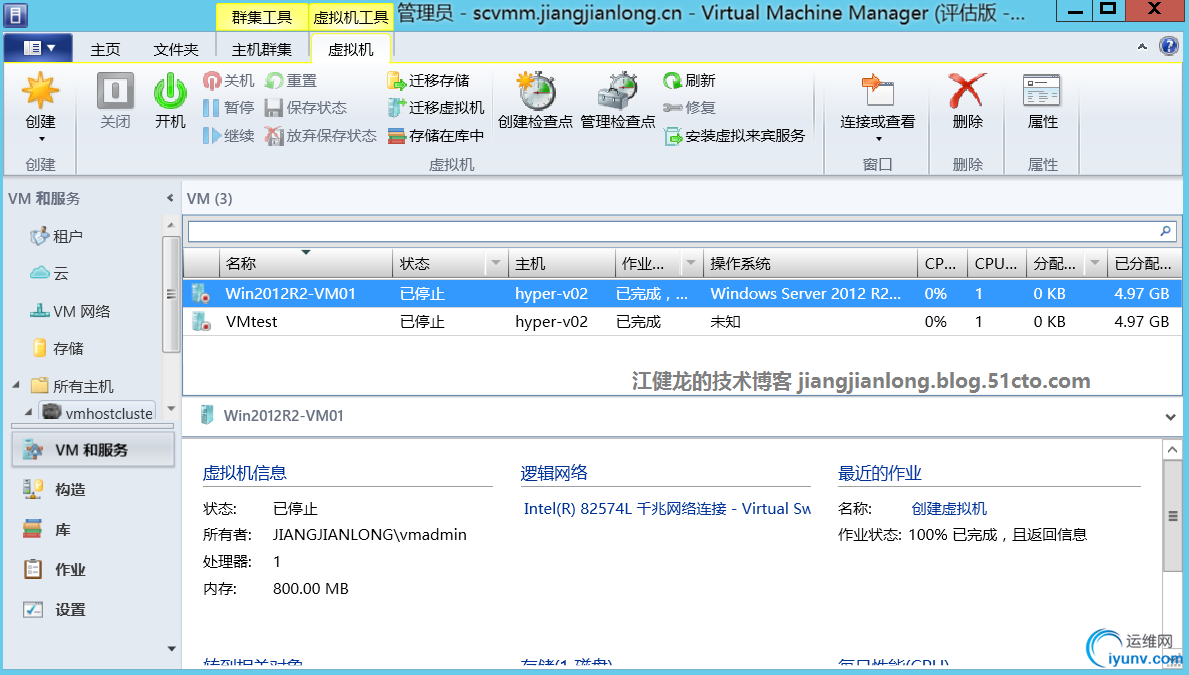
Task: Open the help question mark icon
Action: [1169, 46]
